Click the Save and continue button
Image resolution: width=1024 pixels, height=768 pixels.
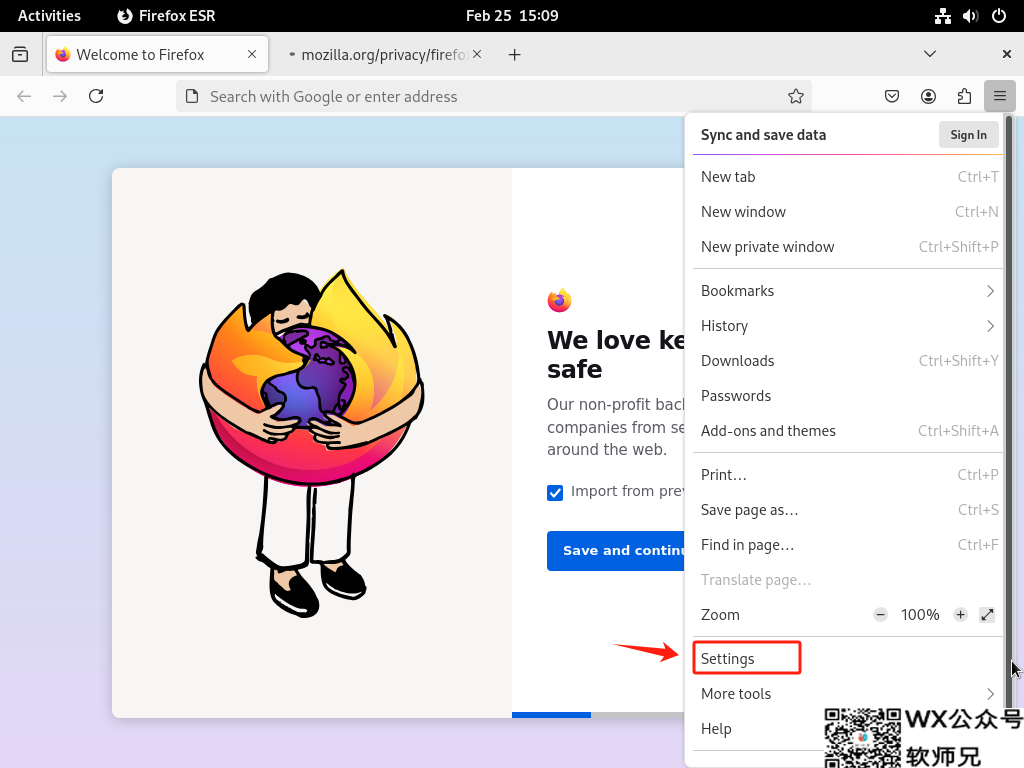coord(616,551)
